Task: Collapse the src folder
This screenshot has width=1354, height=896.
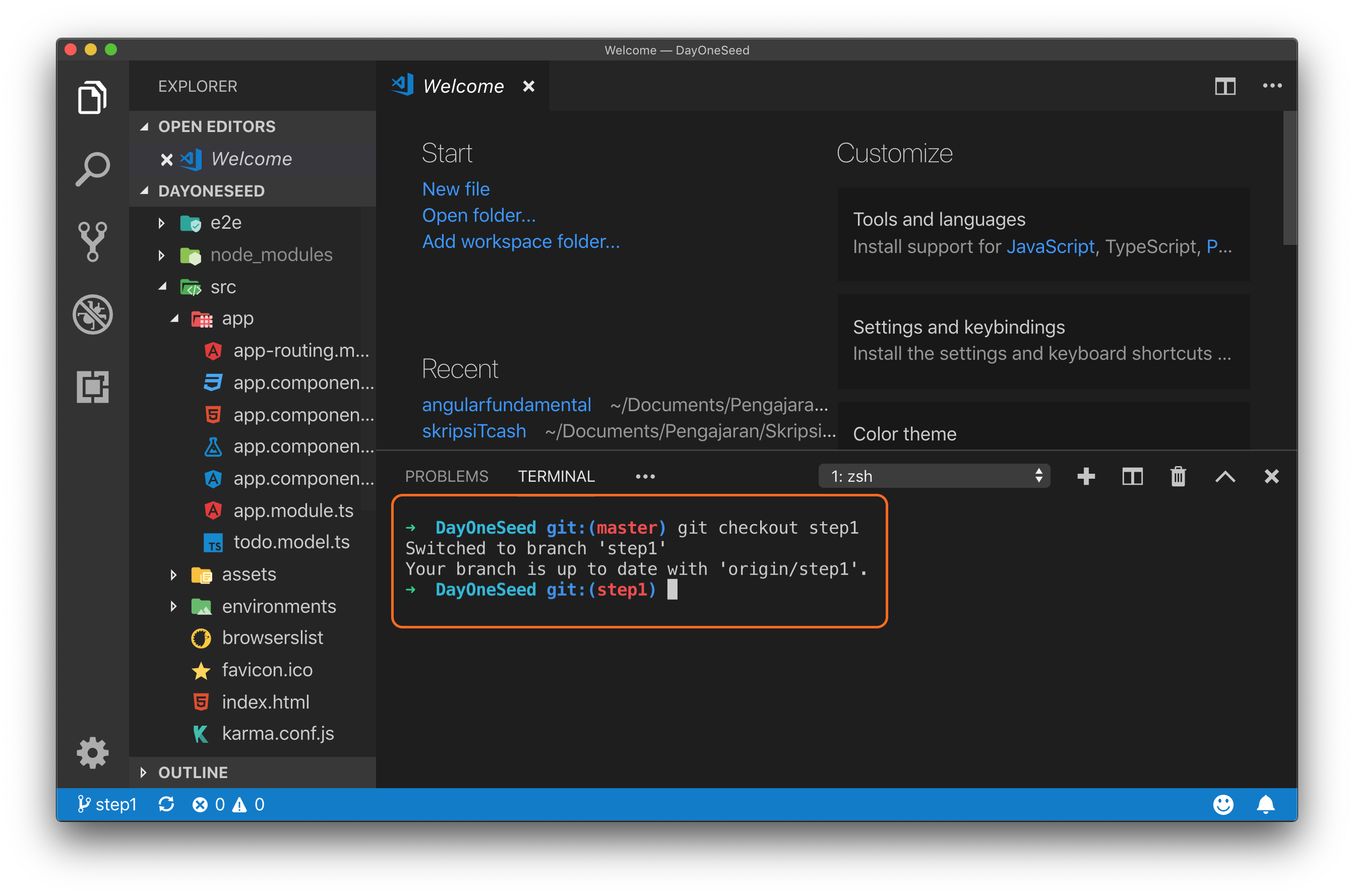Action: pyautogui.click(x=163, y=286)
